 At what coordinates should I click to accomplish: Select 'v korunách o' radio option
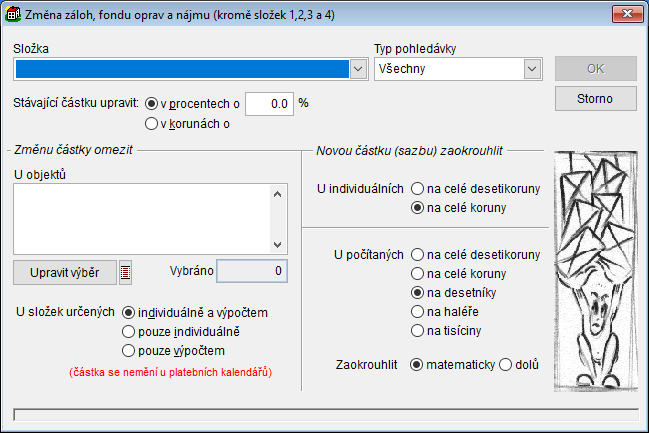coord(152,124)
